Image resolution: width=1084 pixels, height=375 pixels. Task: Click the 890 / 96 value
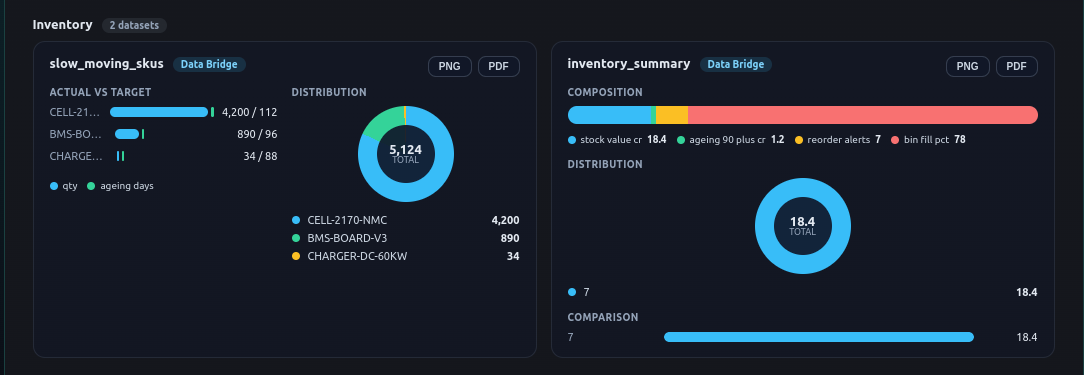(257, 134)
